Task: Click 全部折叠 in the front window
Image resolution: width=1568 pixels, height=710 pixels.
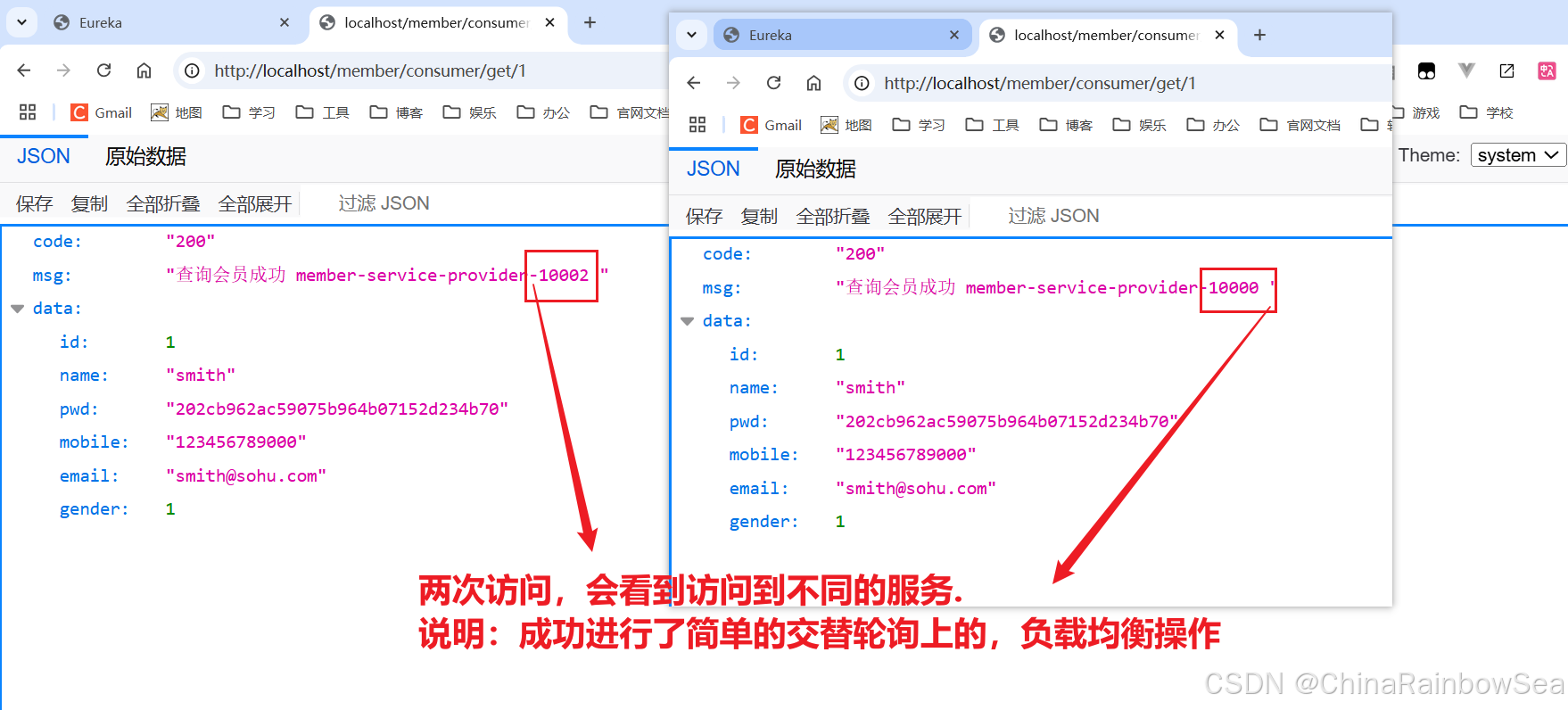Action: click(833, 216)
